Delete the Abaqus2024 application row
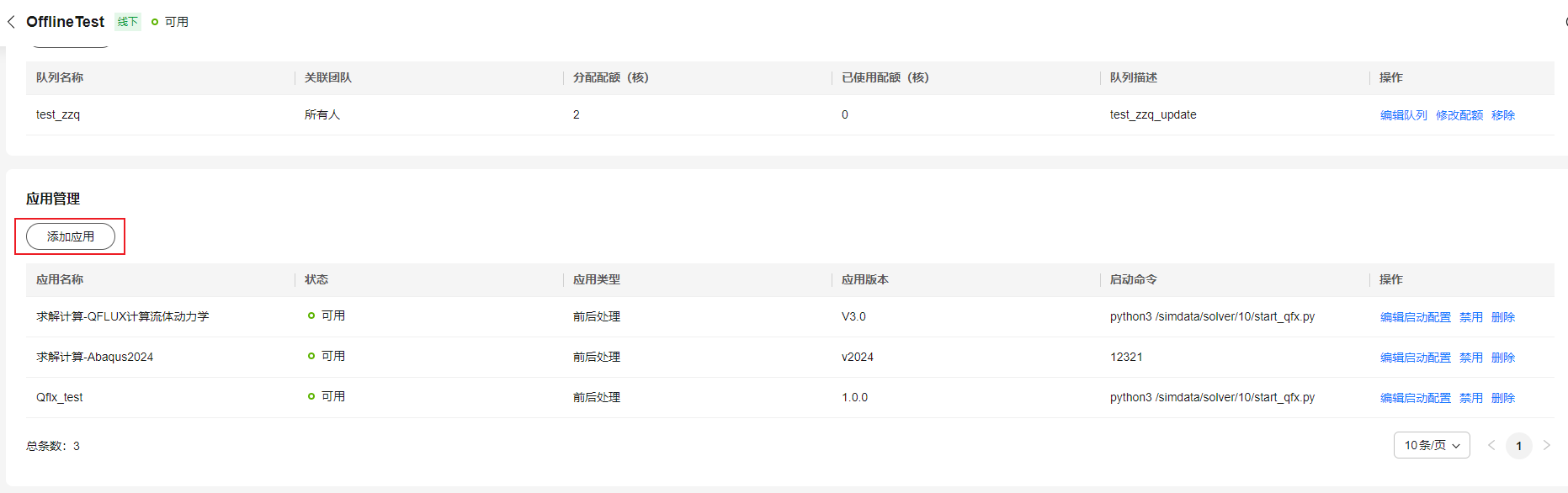 coord(1503,358)
